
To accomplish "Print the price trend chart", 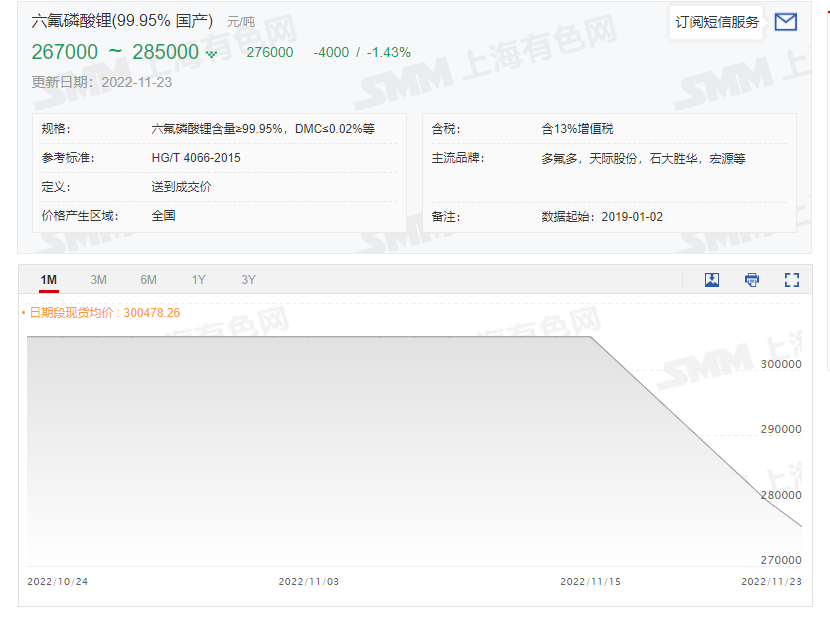I will [751, 280].
